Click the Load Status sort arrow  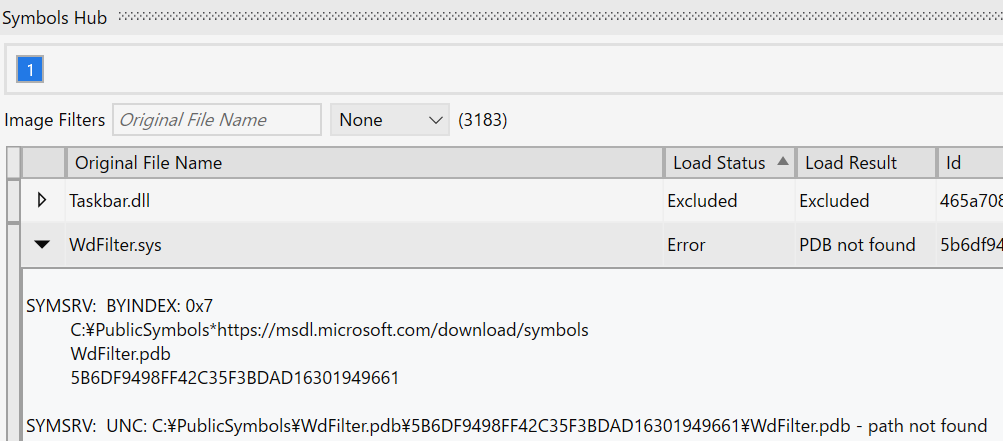click(782, 162)
